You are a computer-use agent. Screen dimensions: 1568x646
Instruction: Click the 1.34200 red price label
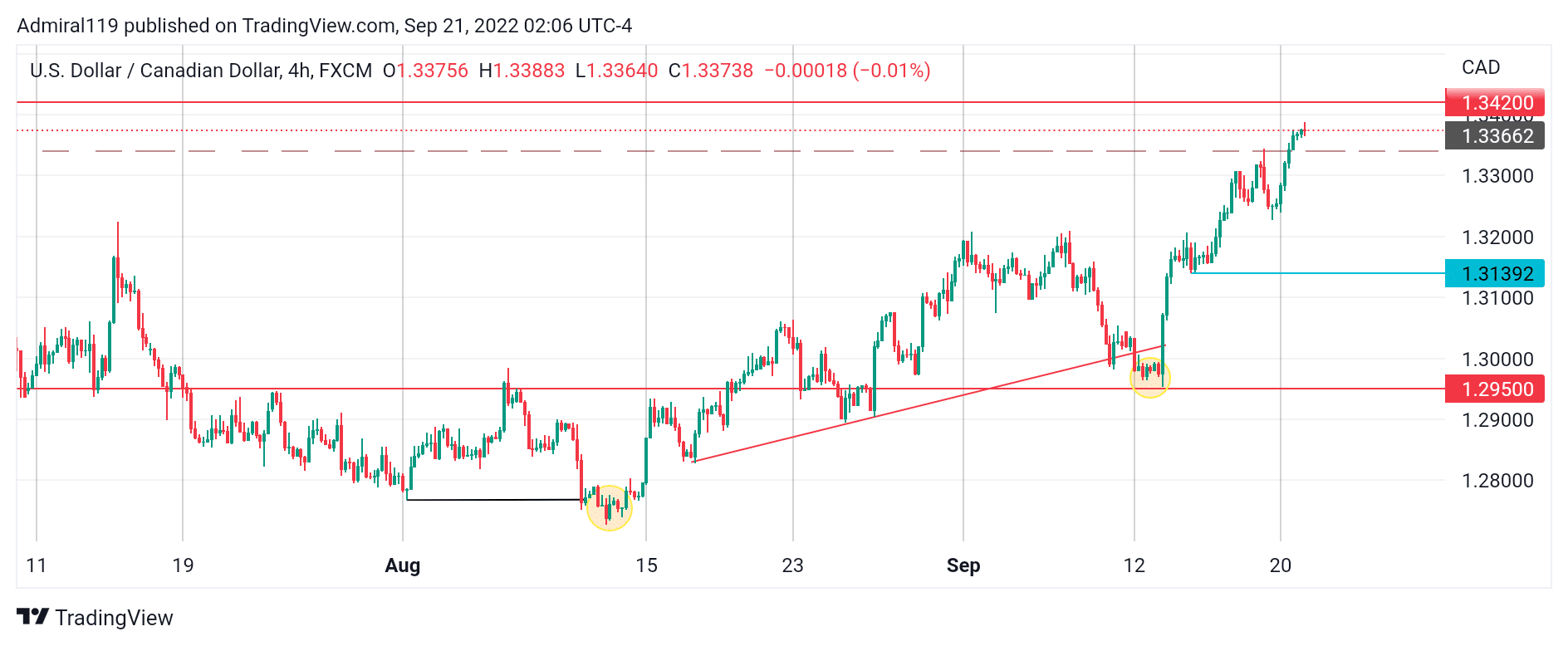point(1495,102)
